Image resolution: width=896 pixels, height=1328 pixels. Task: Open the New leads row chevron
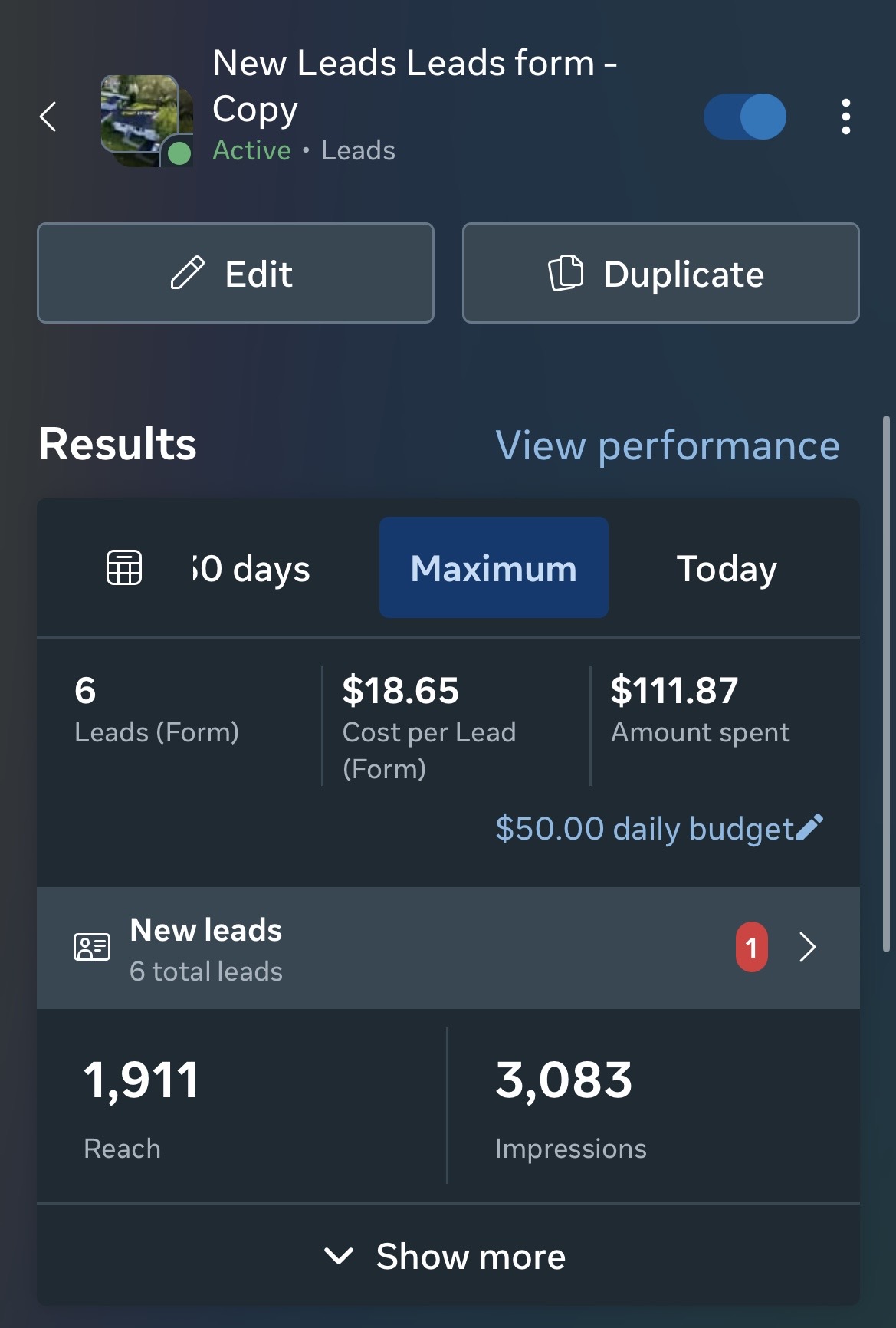[x=808, y=948]
